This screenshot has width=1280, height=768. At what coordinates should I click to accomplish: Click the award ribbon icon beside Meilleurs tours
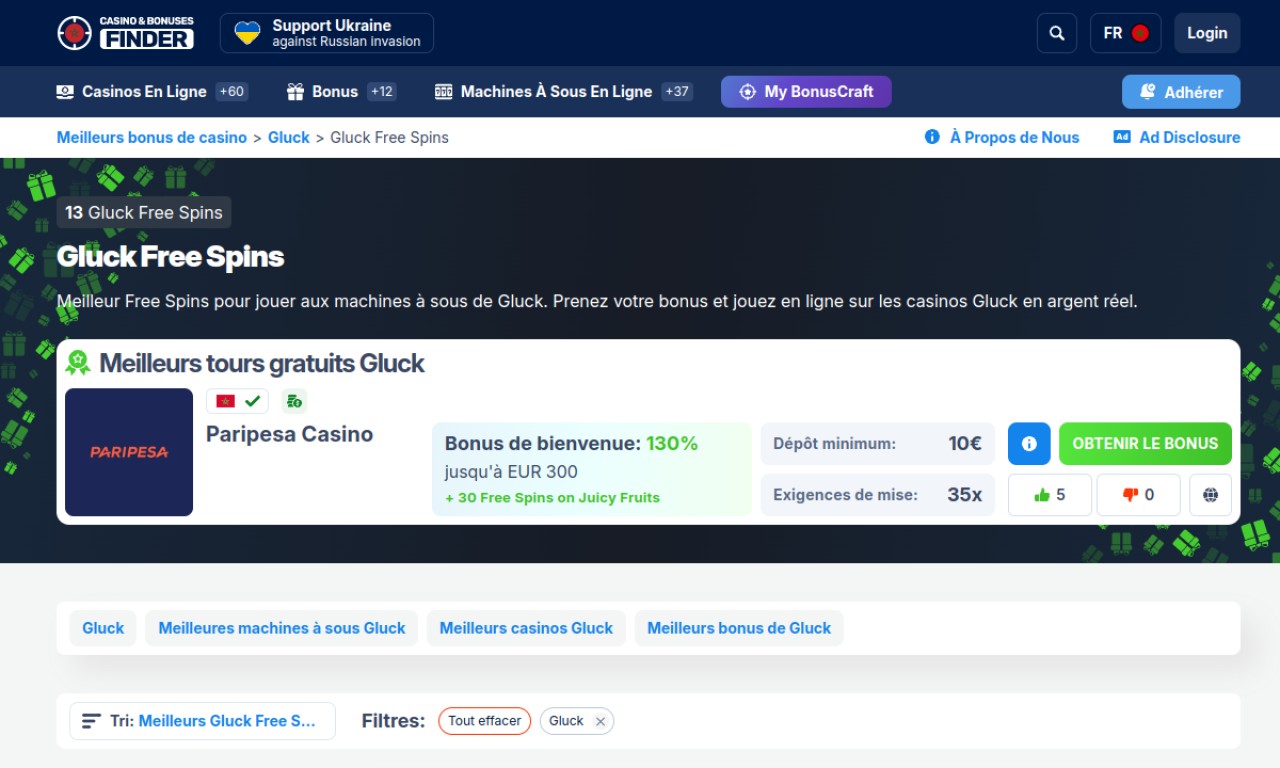click(x=78, y=363)
